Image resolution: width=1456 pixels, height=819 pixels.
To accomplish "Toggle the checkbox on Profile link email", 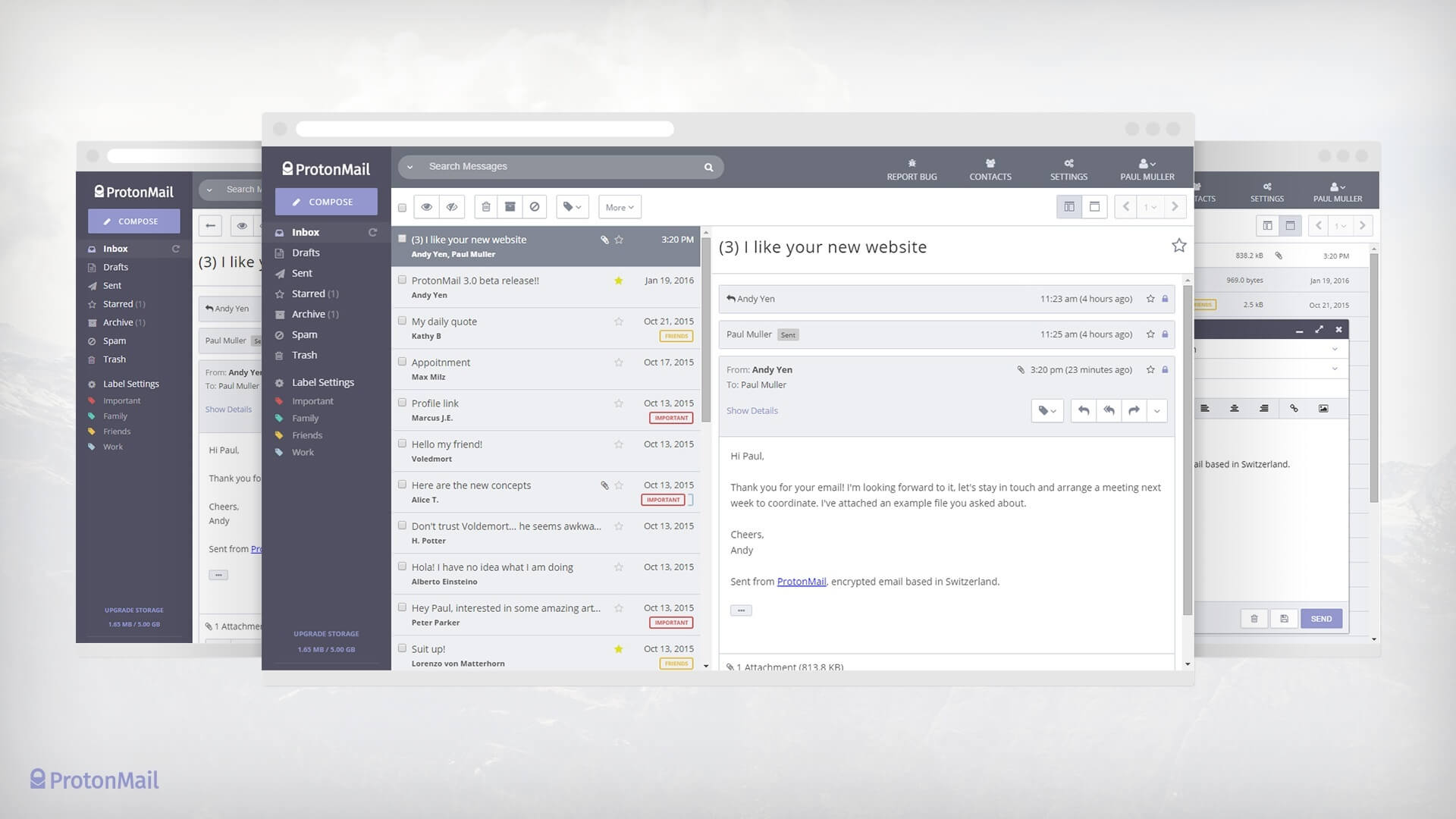I will click(x=401, y=401).
